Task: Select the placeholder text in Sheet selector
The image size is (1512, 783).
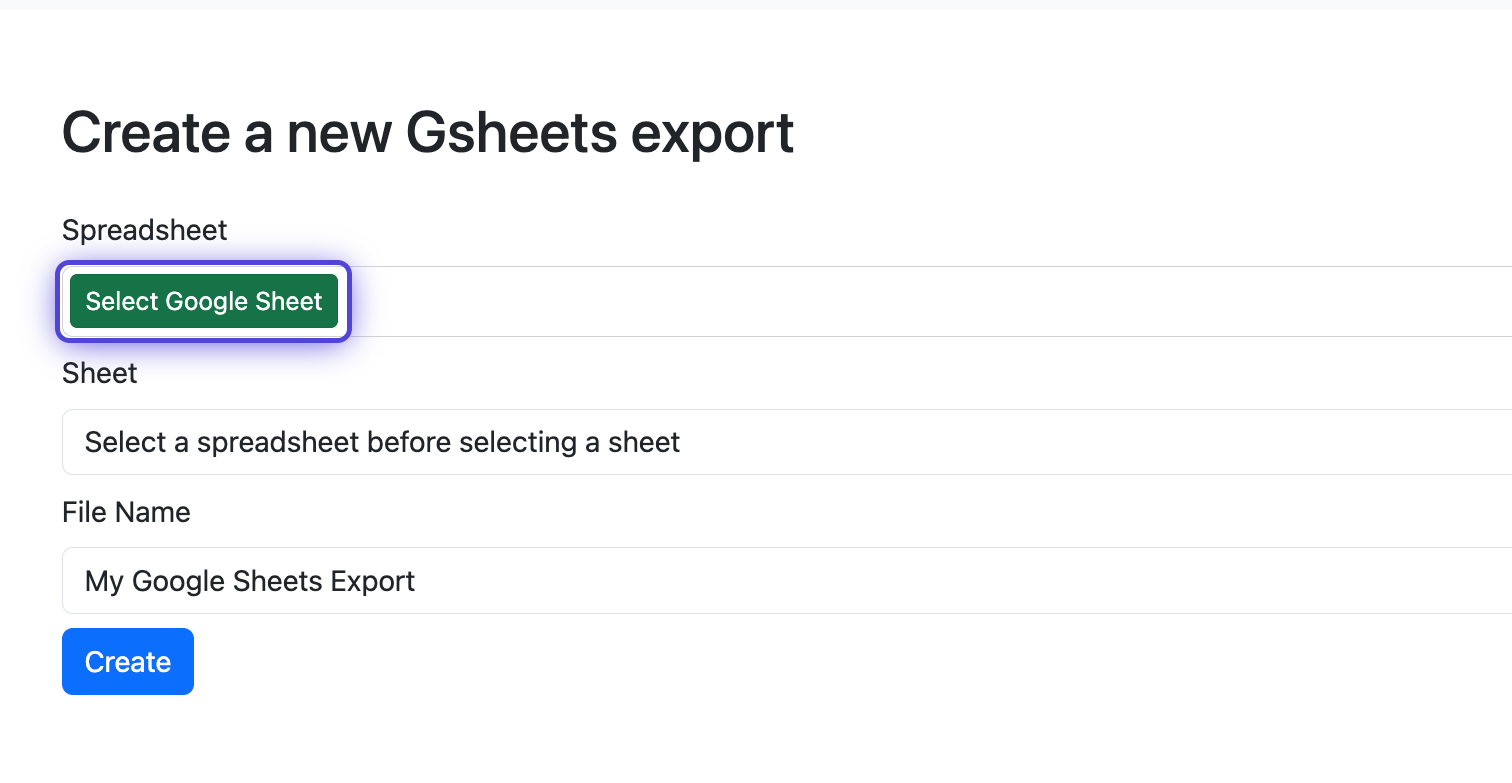Action: [382, 442]
